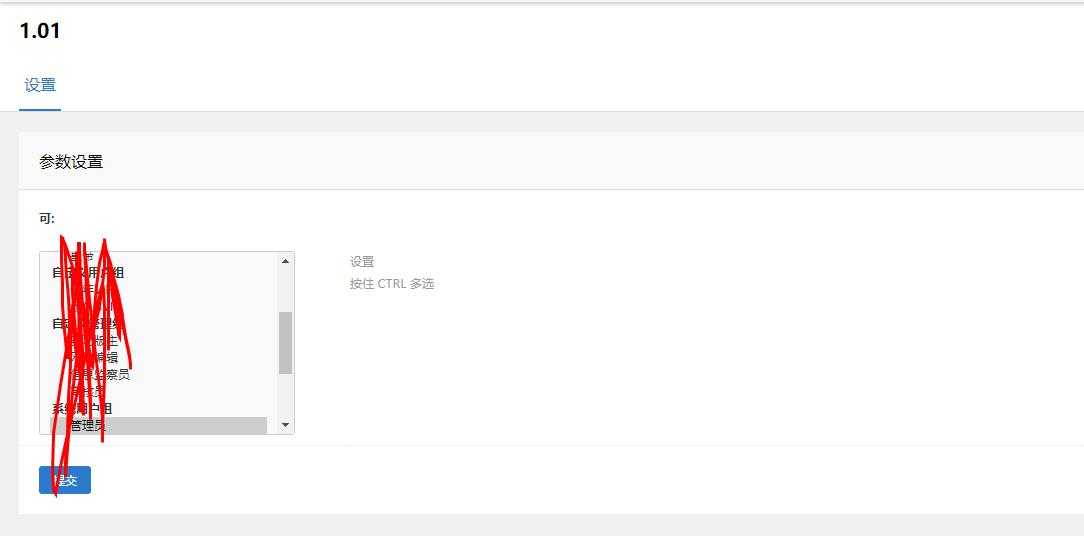
Task: Click the 1.01 page title
Action: [40, 31]
